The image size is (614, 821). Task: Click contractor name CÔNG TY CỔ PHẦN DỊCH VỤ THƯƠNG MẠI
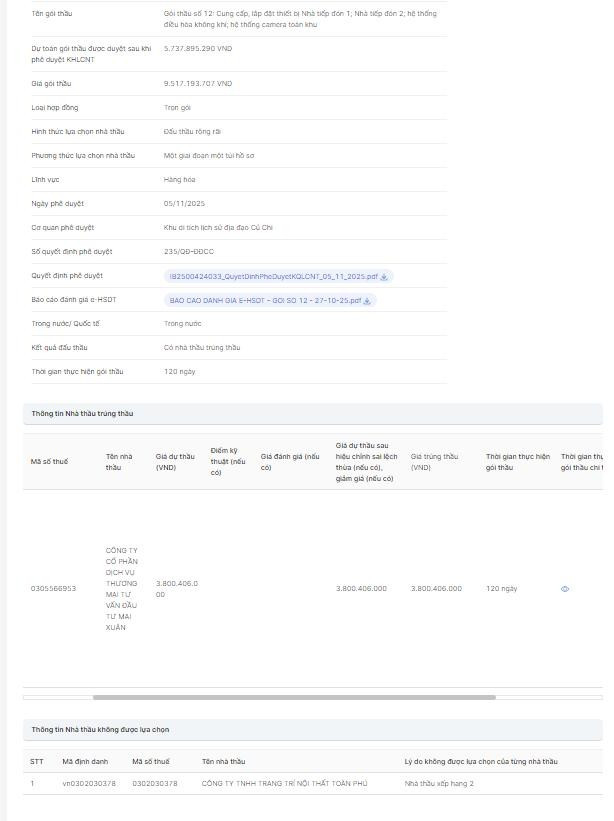(x=122, y=589)
